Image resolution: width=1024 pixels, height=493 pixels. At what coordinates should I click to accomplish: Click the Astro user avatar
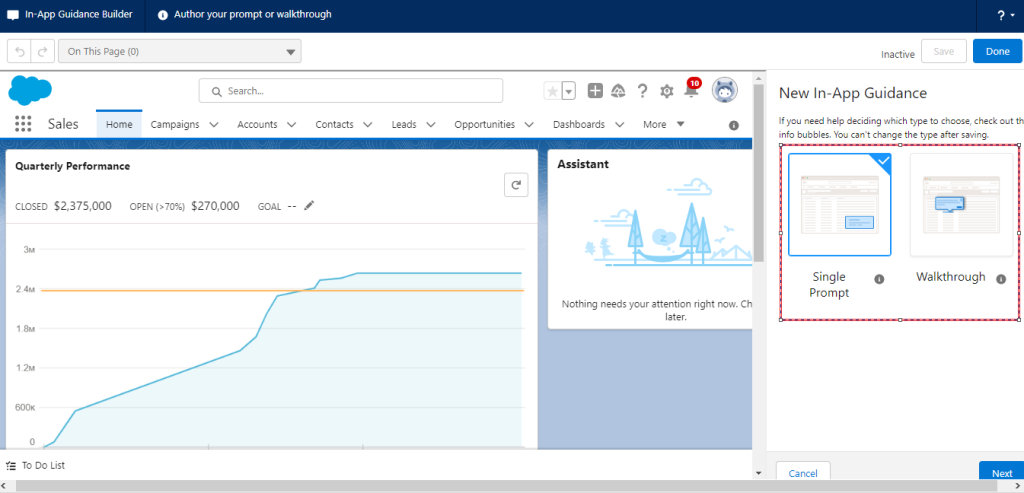725,90
